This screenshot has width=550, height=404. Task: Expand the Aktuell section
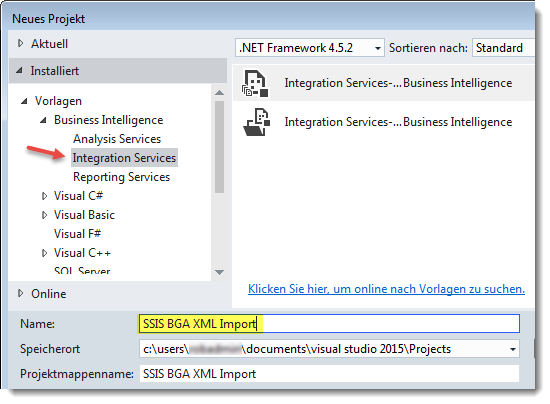pos(21,43)
